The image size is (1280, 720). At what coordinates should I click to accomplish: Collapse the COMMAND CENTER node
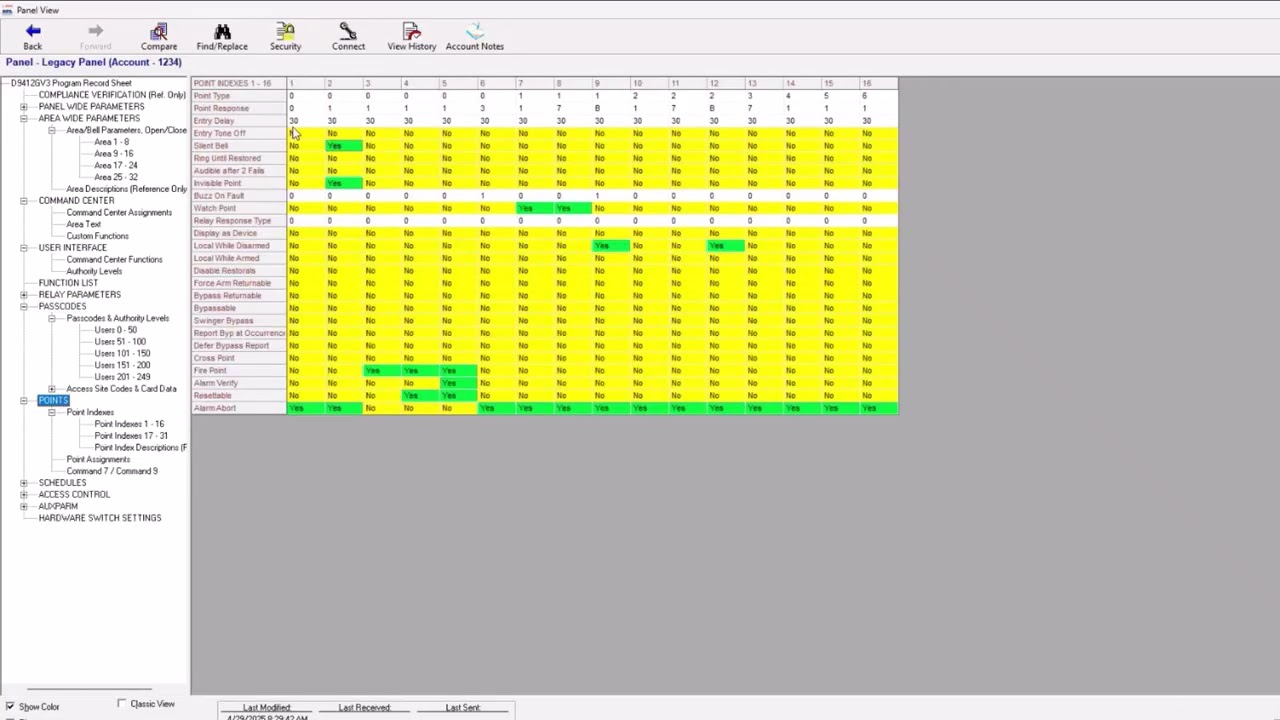tap(24, 201)
